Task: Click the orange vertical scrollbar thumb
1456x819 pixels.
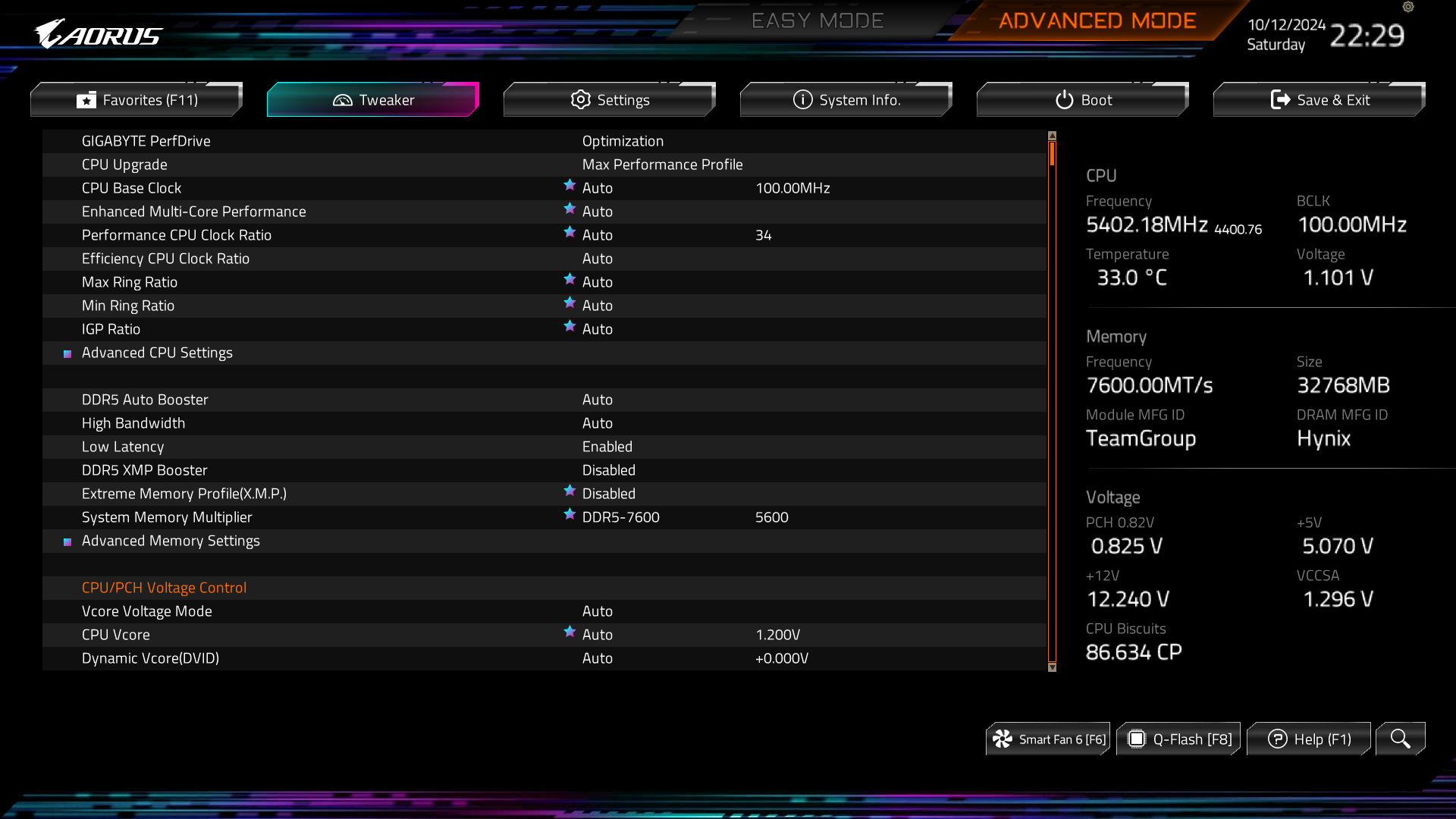Action: click(x=1052, y=154)
